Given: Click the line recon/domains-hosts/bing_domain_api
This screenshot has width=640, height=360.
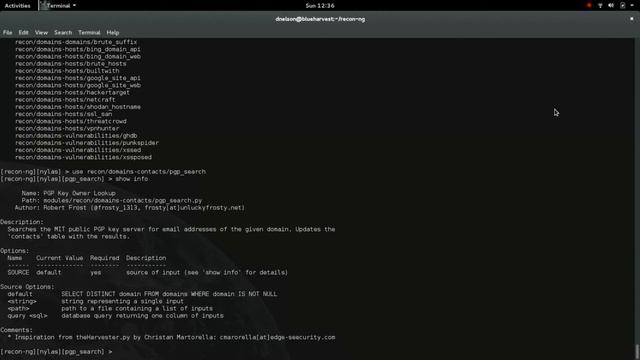Looking at the screenshot, I should 78,49.
